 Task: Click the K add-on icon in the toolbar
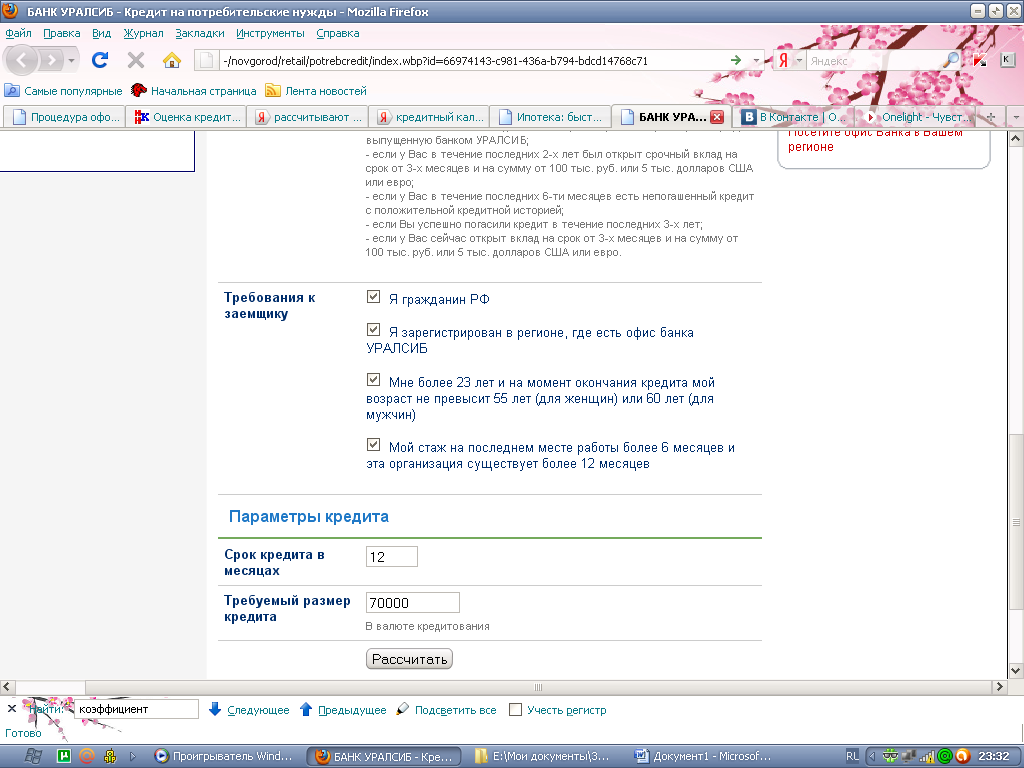[x=1006, y=59]
